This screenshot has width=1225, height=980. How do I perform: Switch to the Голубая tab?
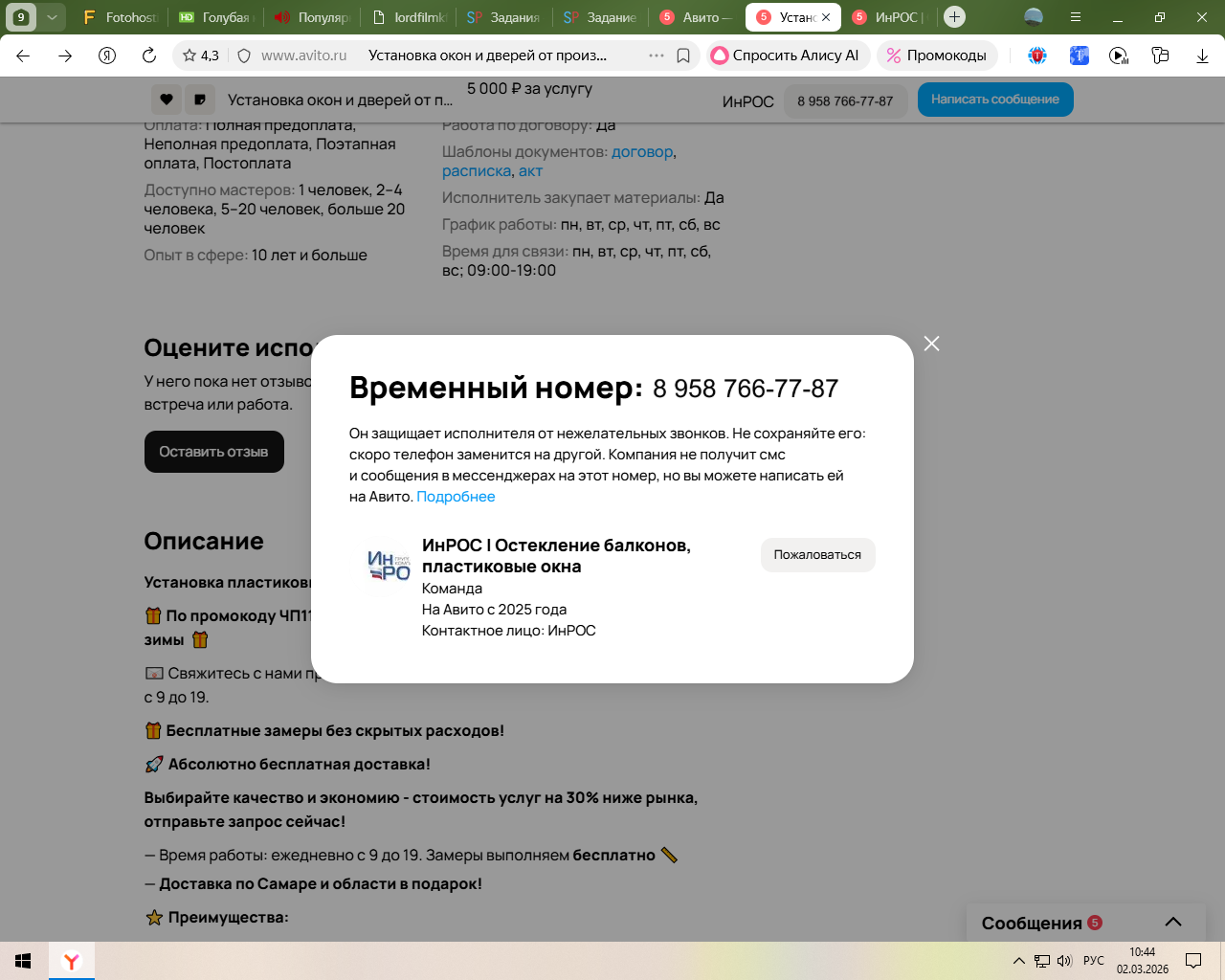pos(216,17)
